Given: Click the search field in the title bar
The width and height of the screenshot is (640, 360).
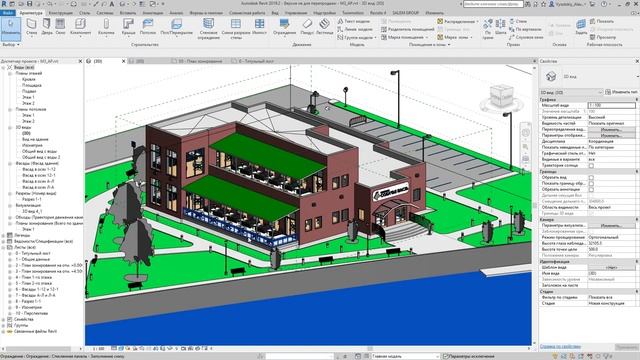Looking at the screenshot, I should (x=493, y=4).
